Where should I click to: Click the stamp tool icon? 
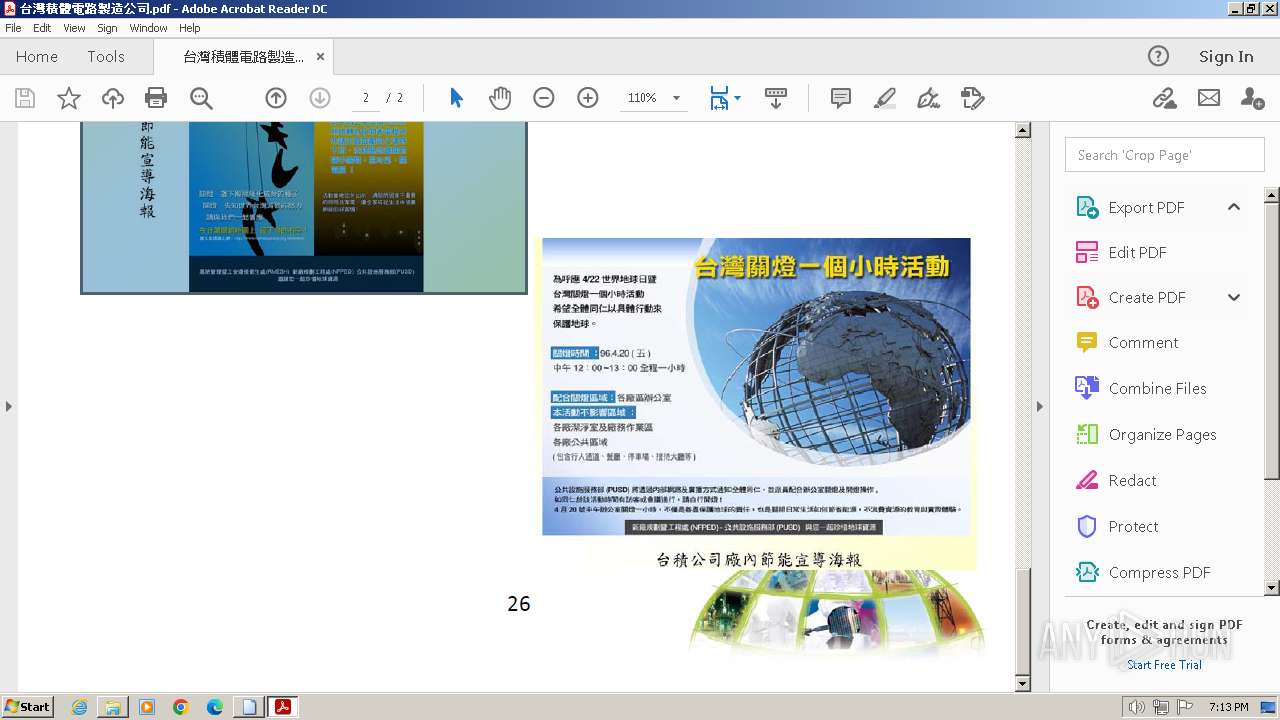[x=972, y=98]
